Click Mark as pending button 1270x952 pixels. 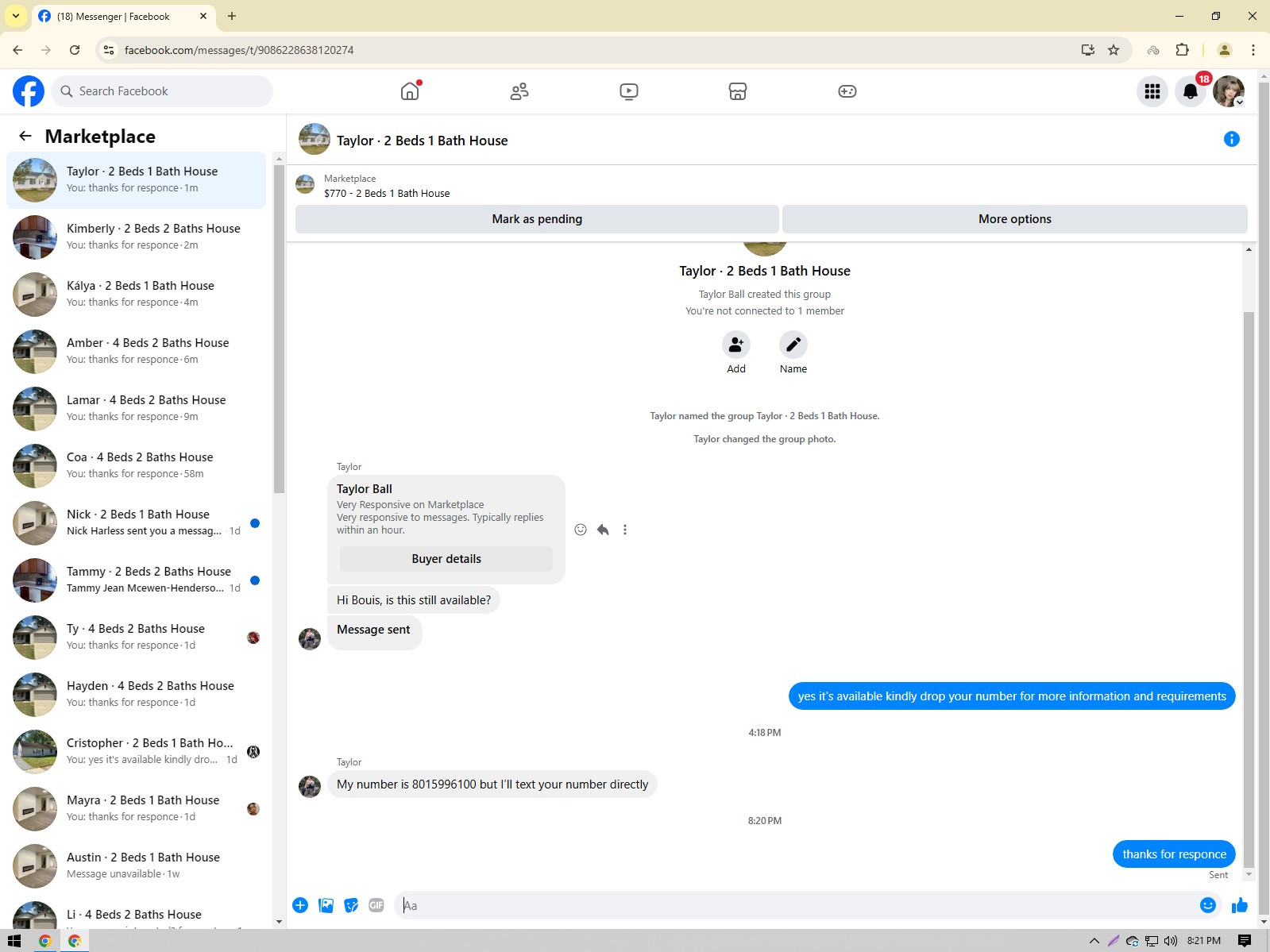[x=537, y=219]
